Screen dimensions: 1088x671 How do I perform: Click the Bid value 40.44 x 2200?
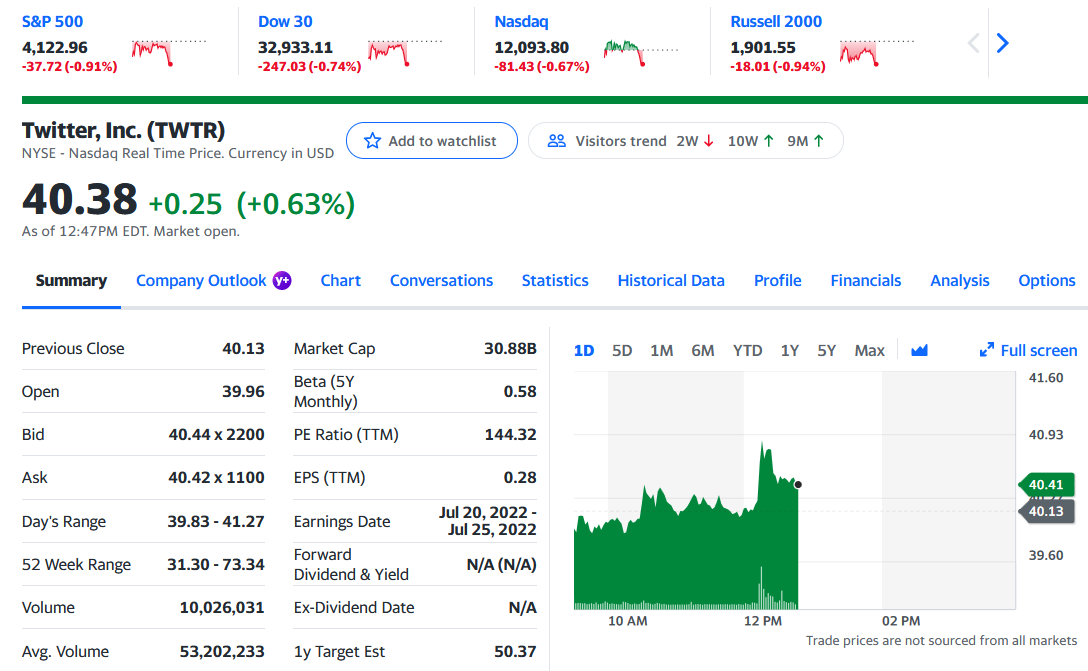(x=216, y=434)
